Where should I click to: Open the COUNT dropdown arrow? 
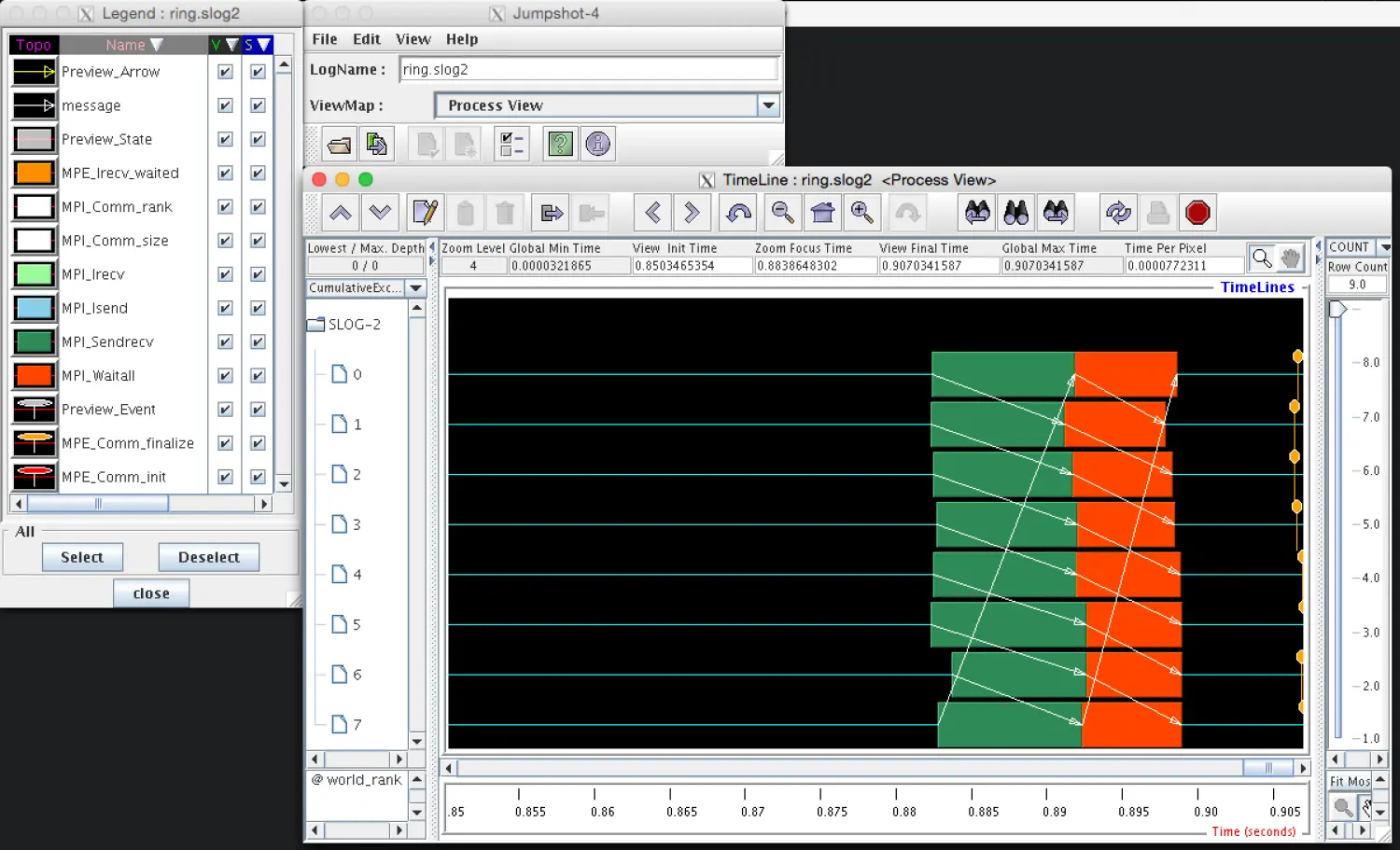(1385, 247)
